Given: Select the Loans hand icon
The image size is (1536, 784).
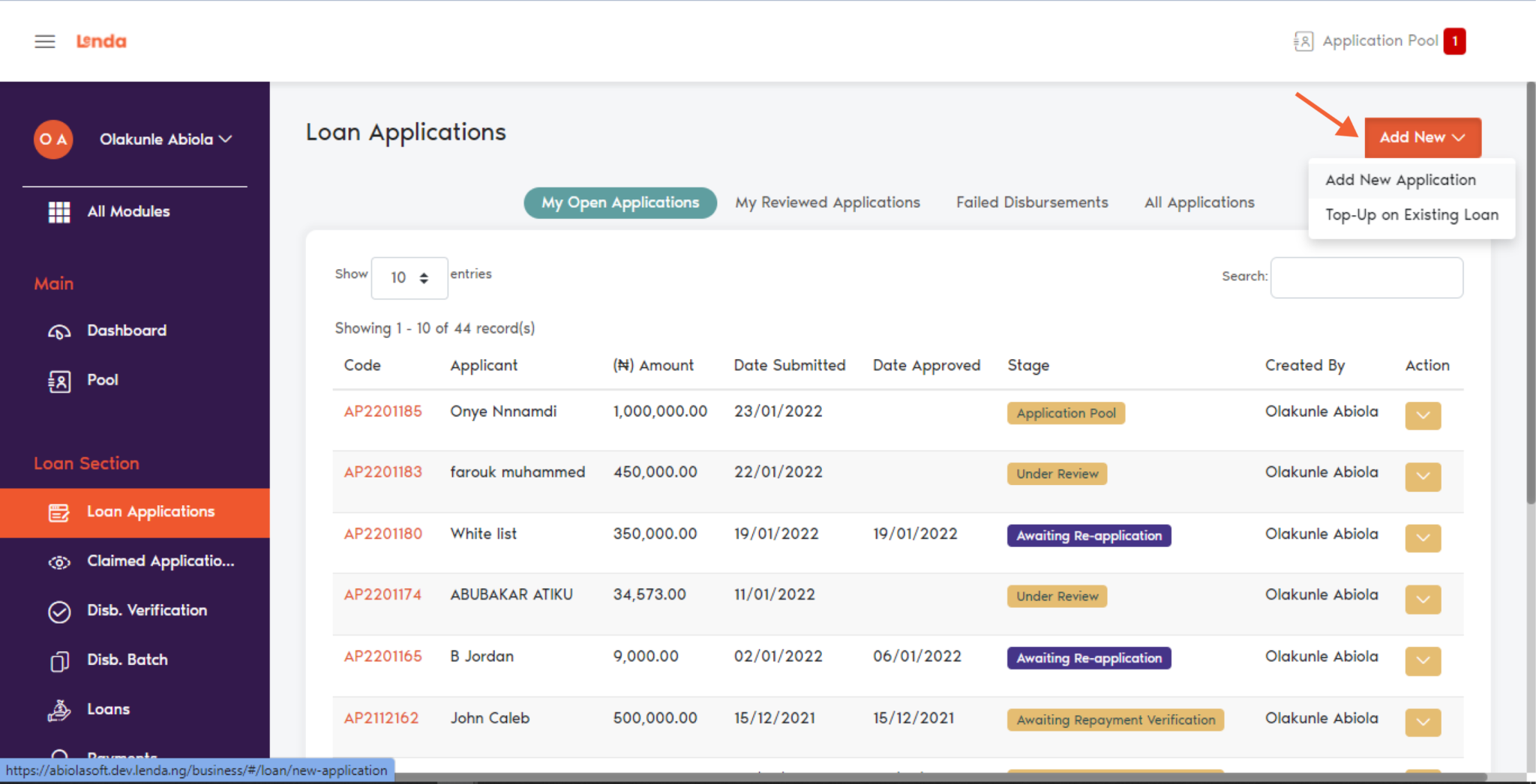Looking at the screenshot, I should 58,709.
